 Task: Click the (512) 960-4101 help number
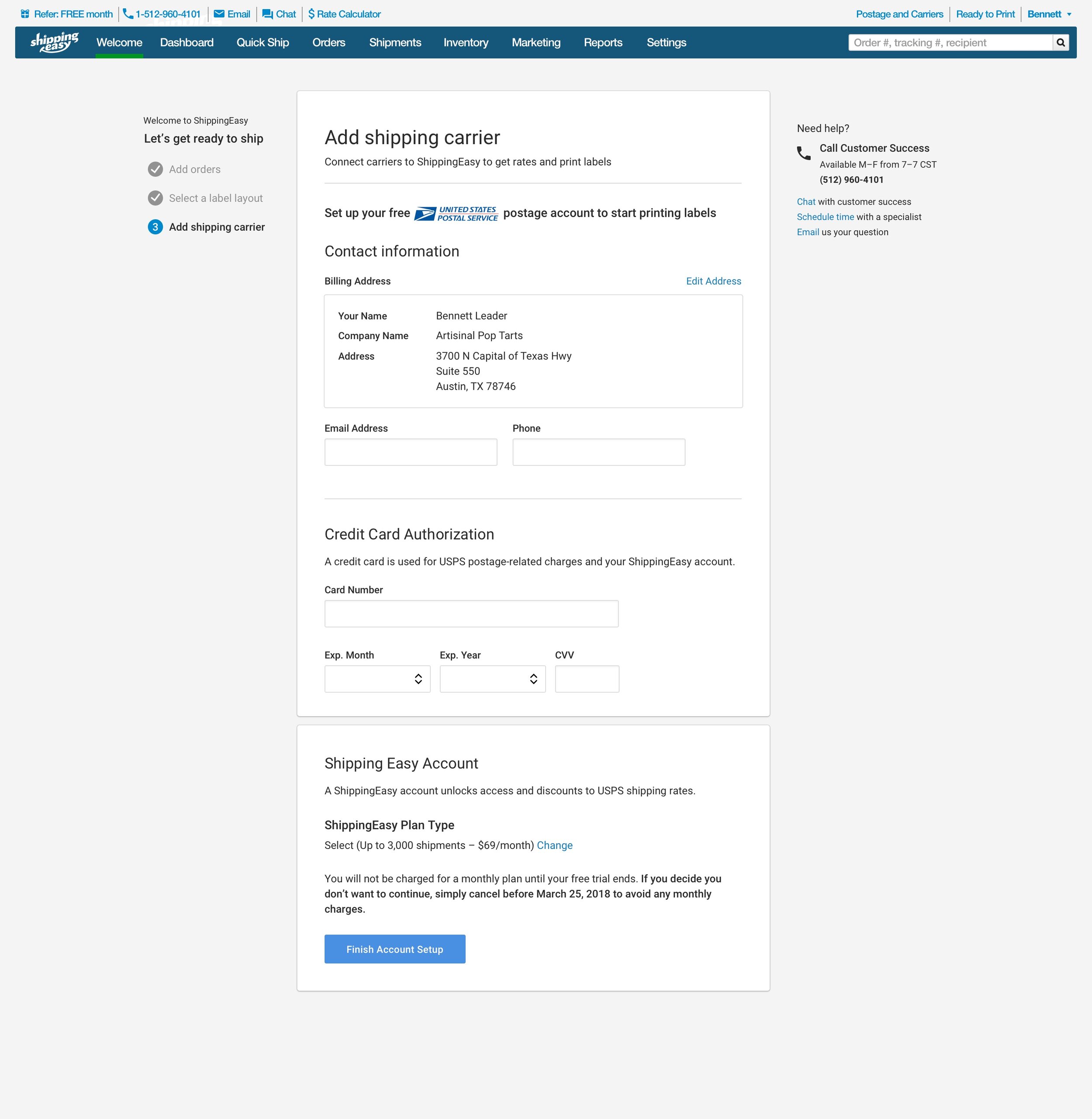click(x=851, y=180)
